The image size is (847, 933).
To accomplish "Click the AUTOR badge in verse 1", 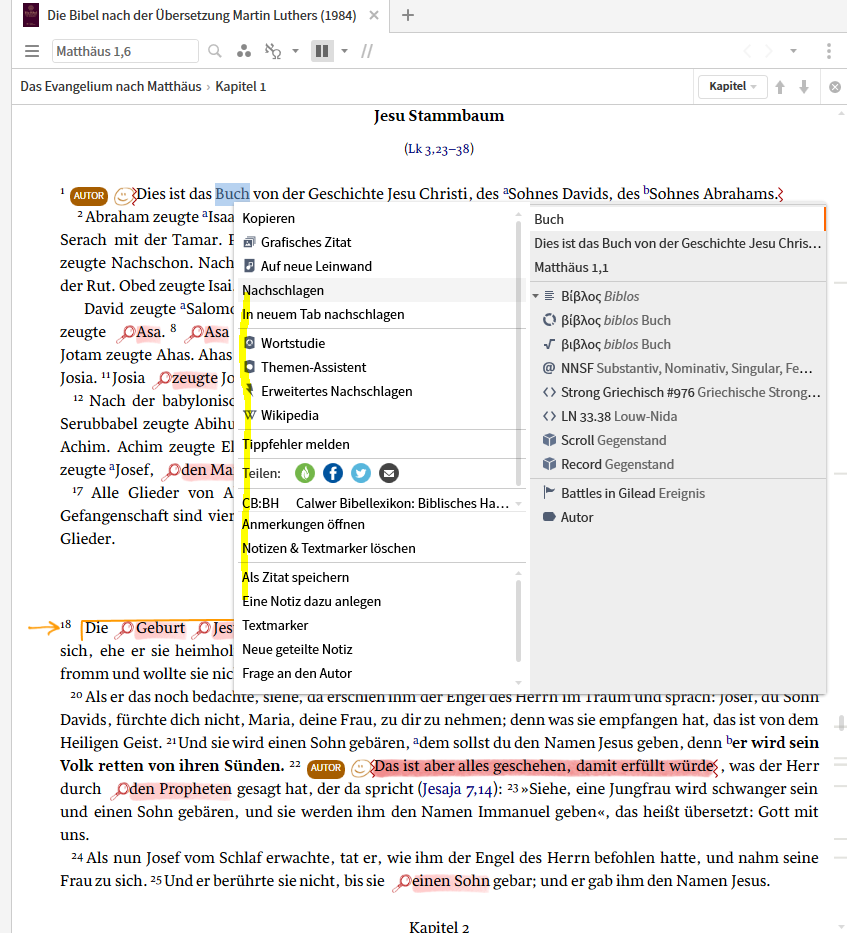I will (x=89, y=196).
